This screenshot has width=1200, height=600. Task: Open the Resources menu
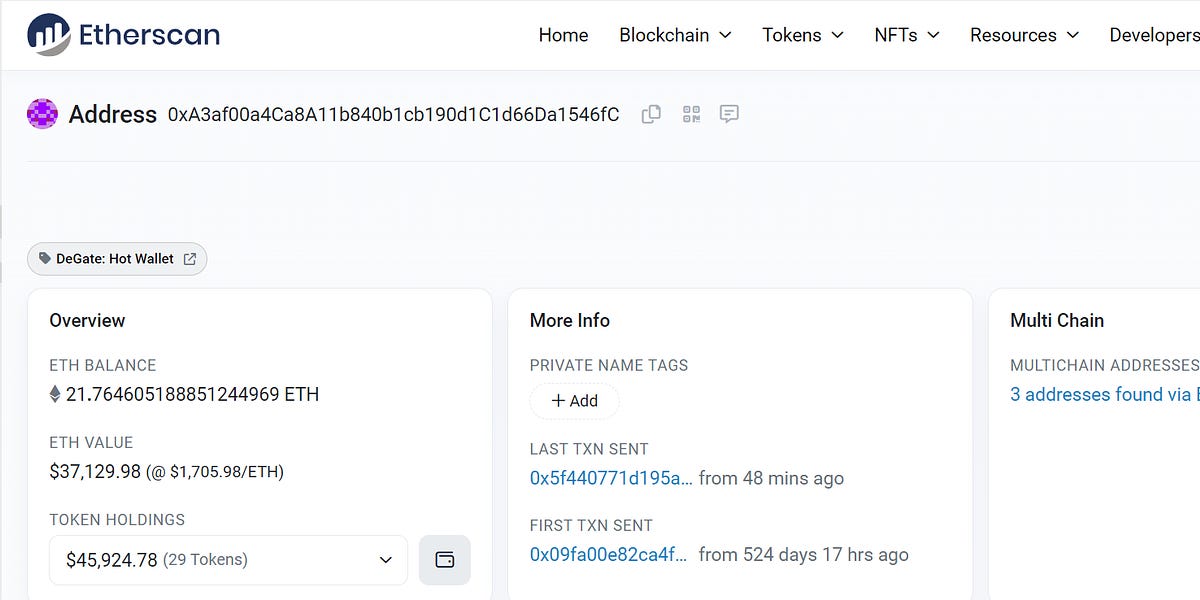click(1022, 35)
